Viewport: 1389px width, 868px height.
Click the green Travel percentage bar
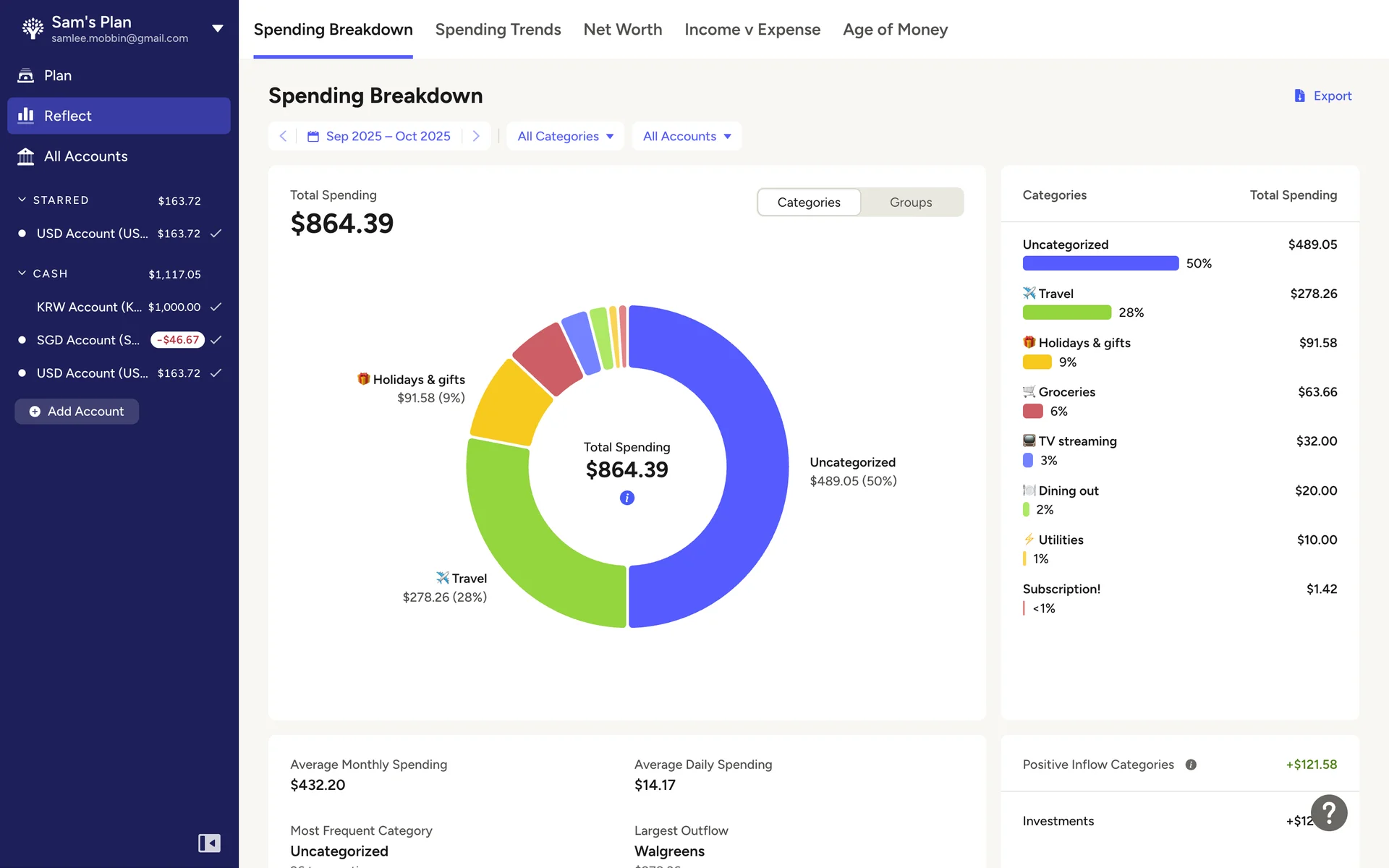1066,312
